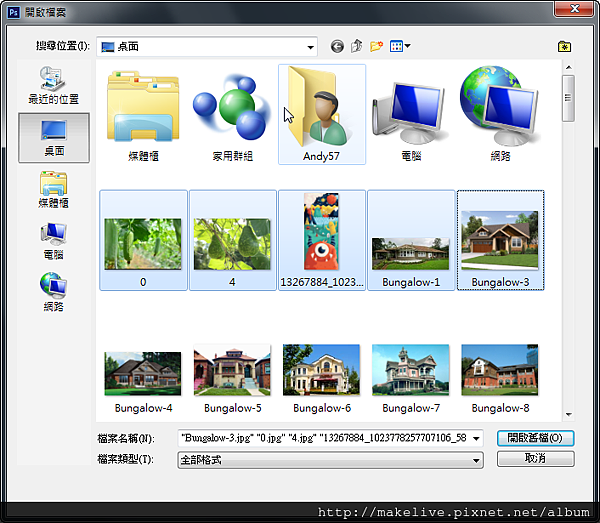Click the scrollbar up arrow
The image size is (600, 523).
click(x=569, y=68)
